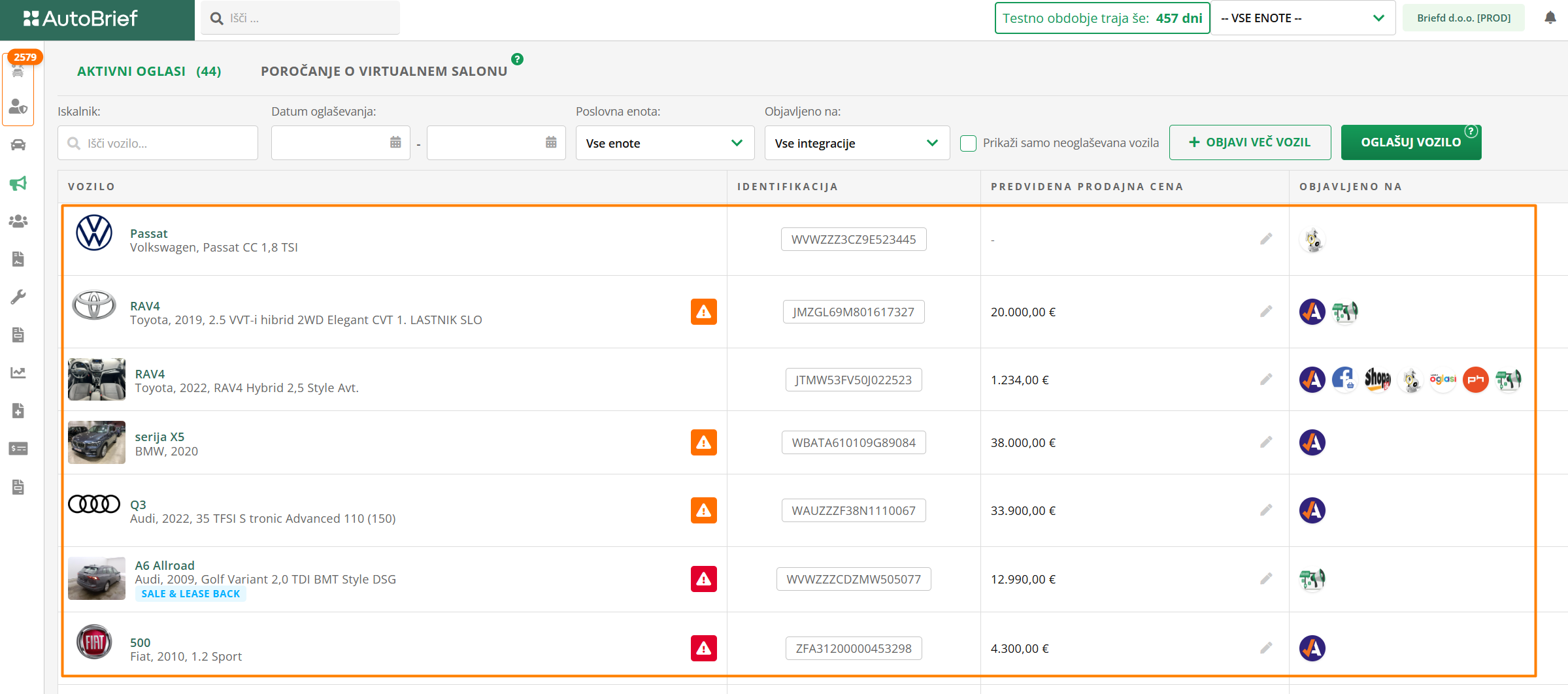
Task: Edit price pencil for A6 Allroad row
Action: [x=1266, y=579]
